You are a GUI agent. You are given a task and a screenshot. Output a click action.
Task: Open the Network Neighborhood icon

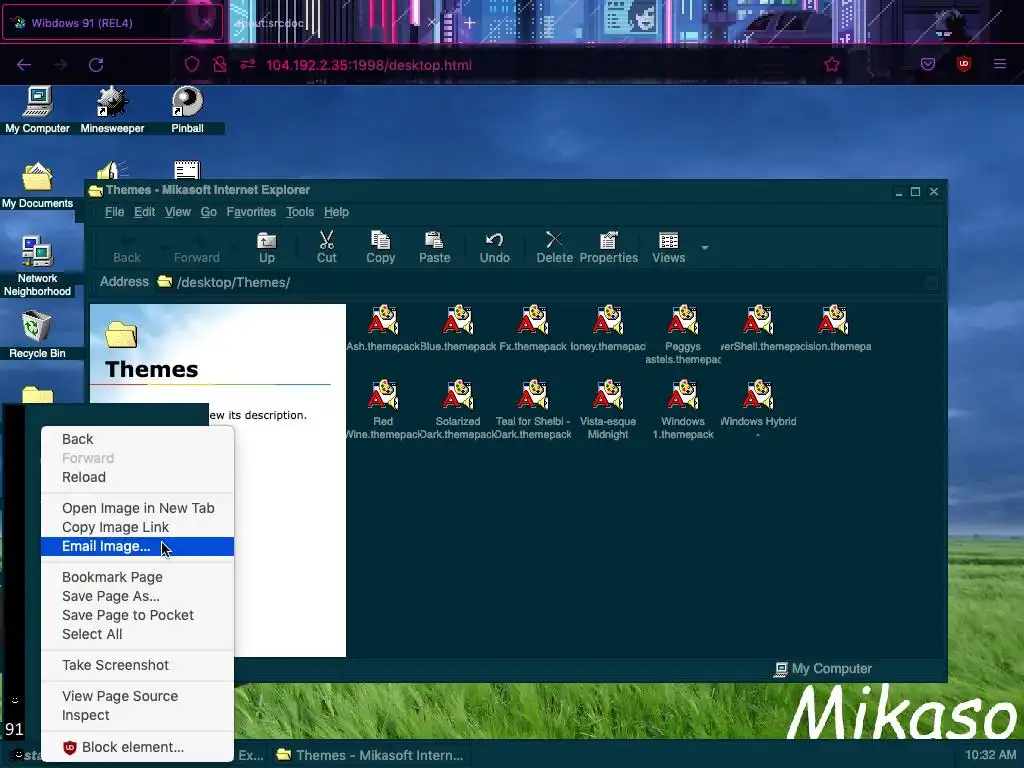(37, 266)
